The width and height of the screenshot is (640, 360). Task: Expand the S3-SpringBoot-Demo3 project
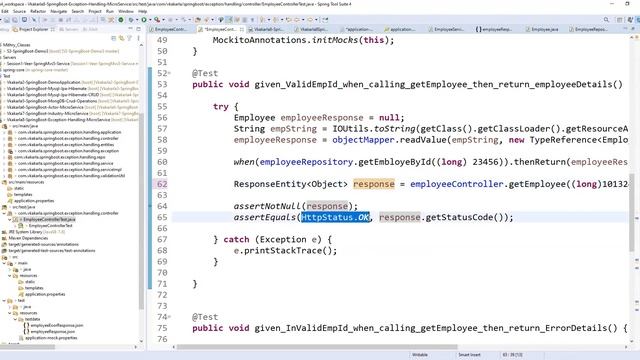pos(3,51)
